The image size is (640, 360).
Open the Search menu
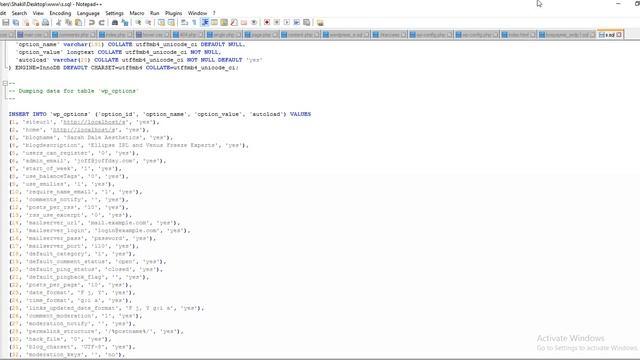pyautogui.click(x=19, y=13)
